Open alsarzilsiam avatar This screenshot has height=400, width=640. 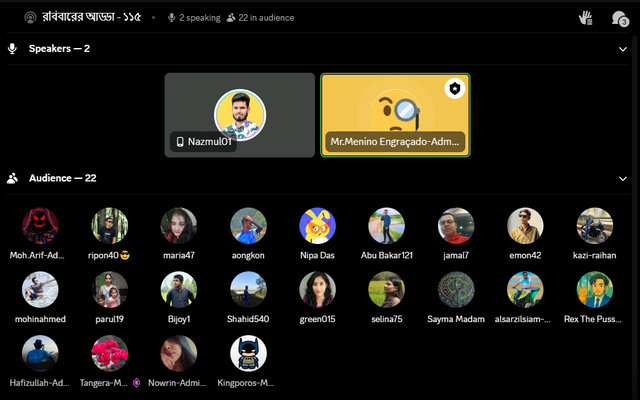pyautogui.click(x=525, y=289)
